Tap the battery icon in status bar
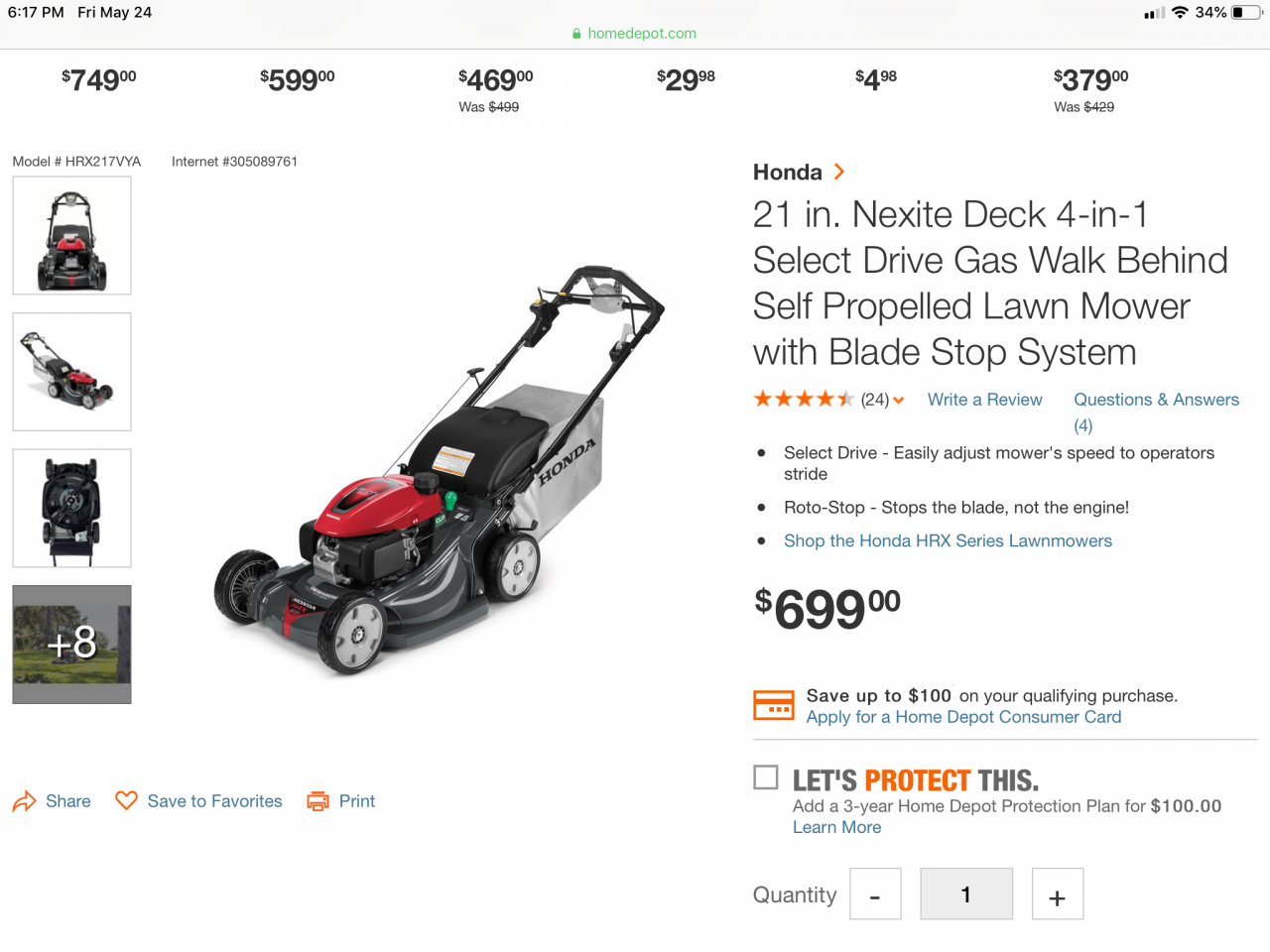Image resolution: width=1270 pixels, height=952 pixels. 1246,13
